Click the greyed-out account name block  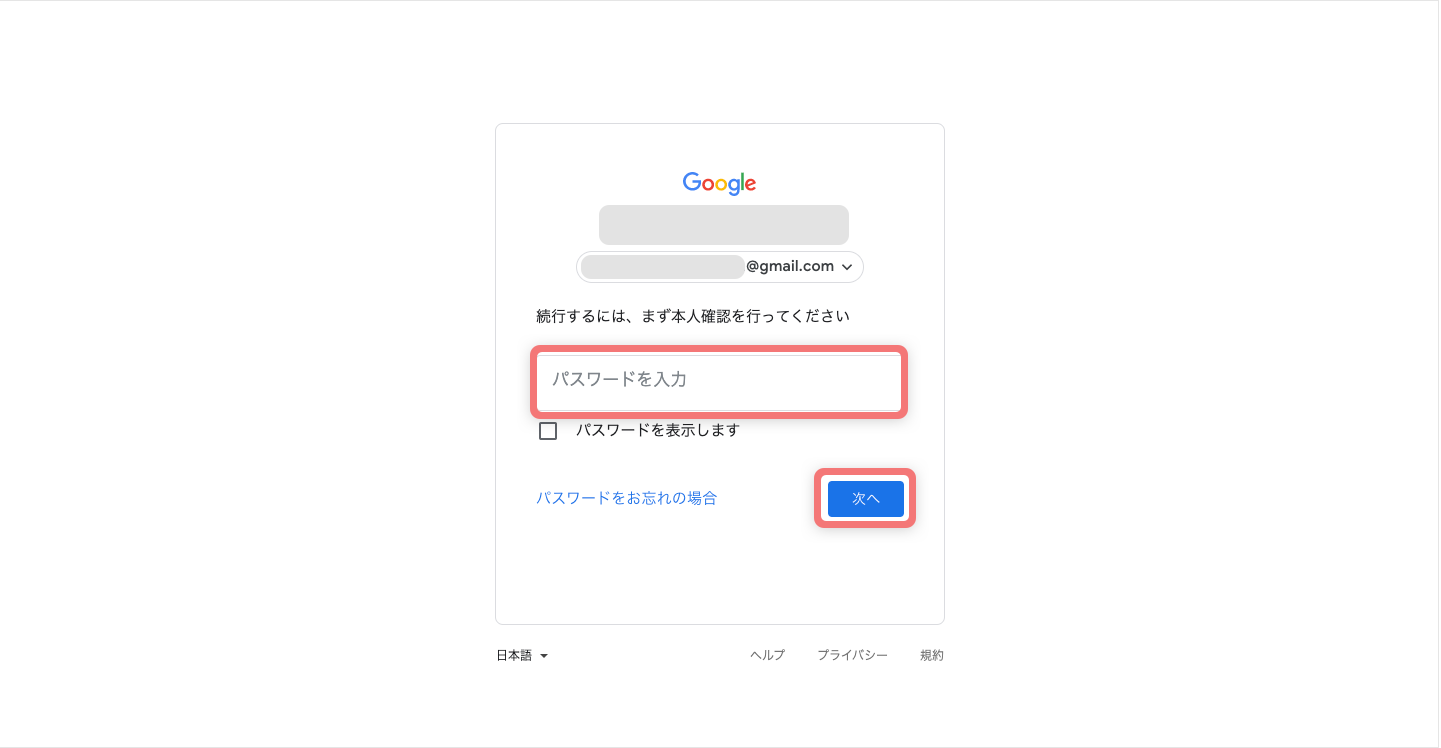tap(724, 225)
